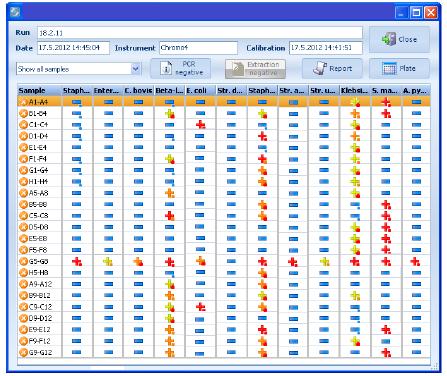Click the yellow plus in Klebsi column, row A1-A4
Viewport: 447px width, 376px height.
coord(355,102)
